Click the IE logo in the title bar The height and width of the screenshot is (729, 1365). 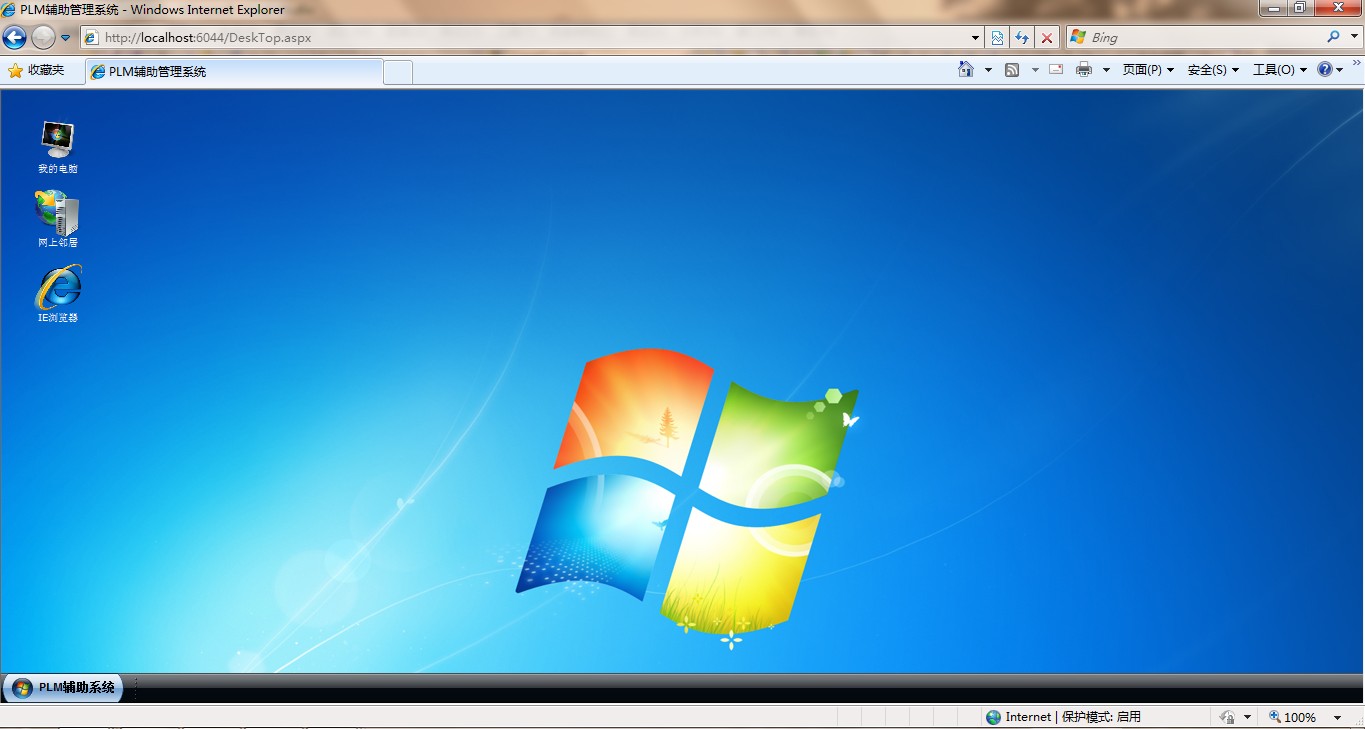(x=9, y=9)
